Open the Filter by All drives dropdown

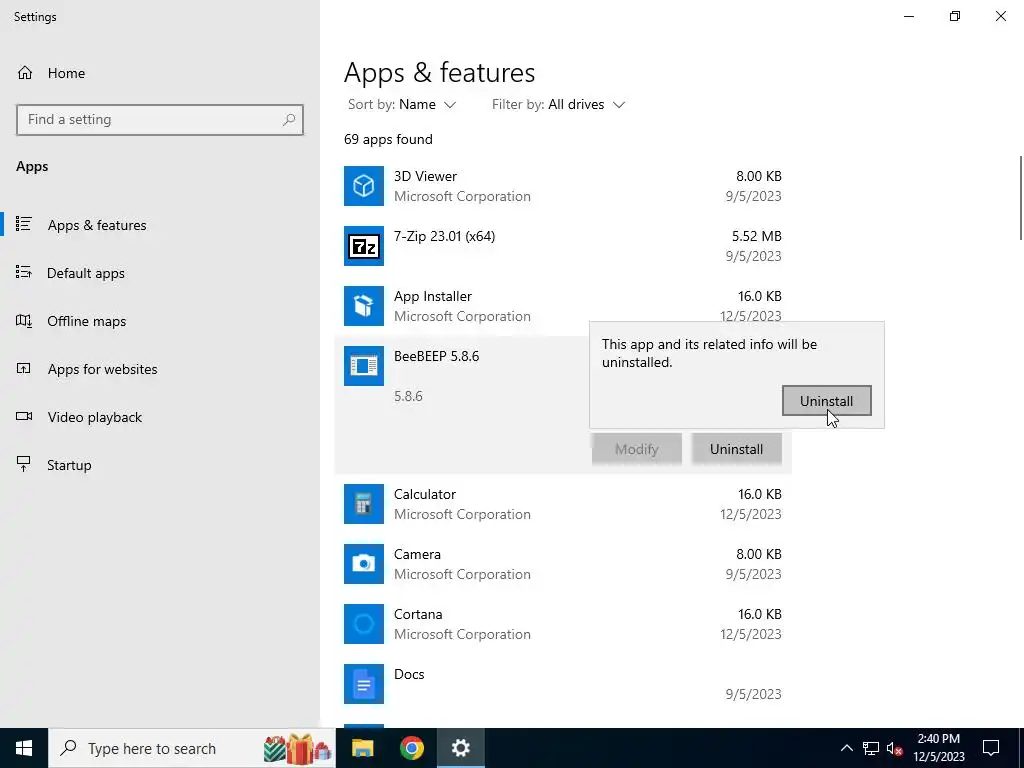pos(558,104)
